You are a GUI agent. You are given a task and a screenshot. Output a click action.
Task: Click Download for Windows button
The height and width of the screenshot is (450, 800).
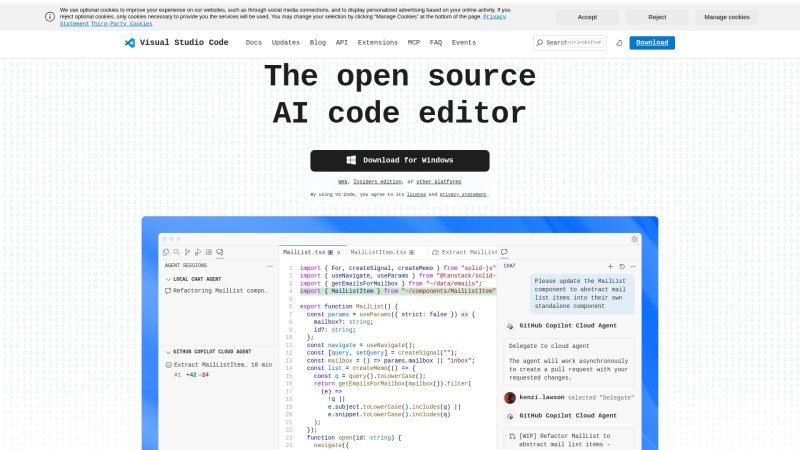pos(400,161)
